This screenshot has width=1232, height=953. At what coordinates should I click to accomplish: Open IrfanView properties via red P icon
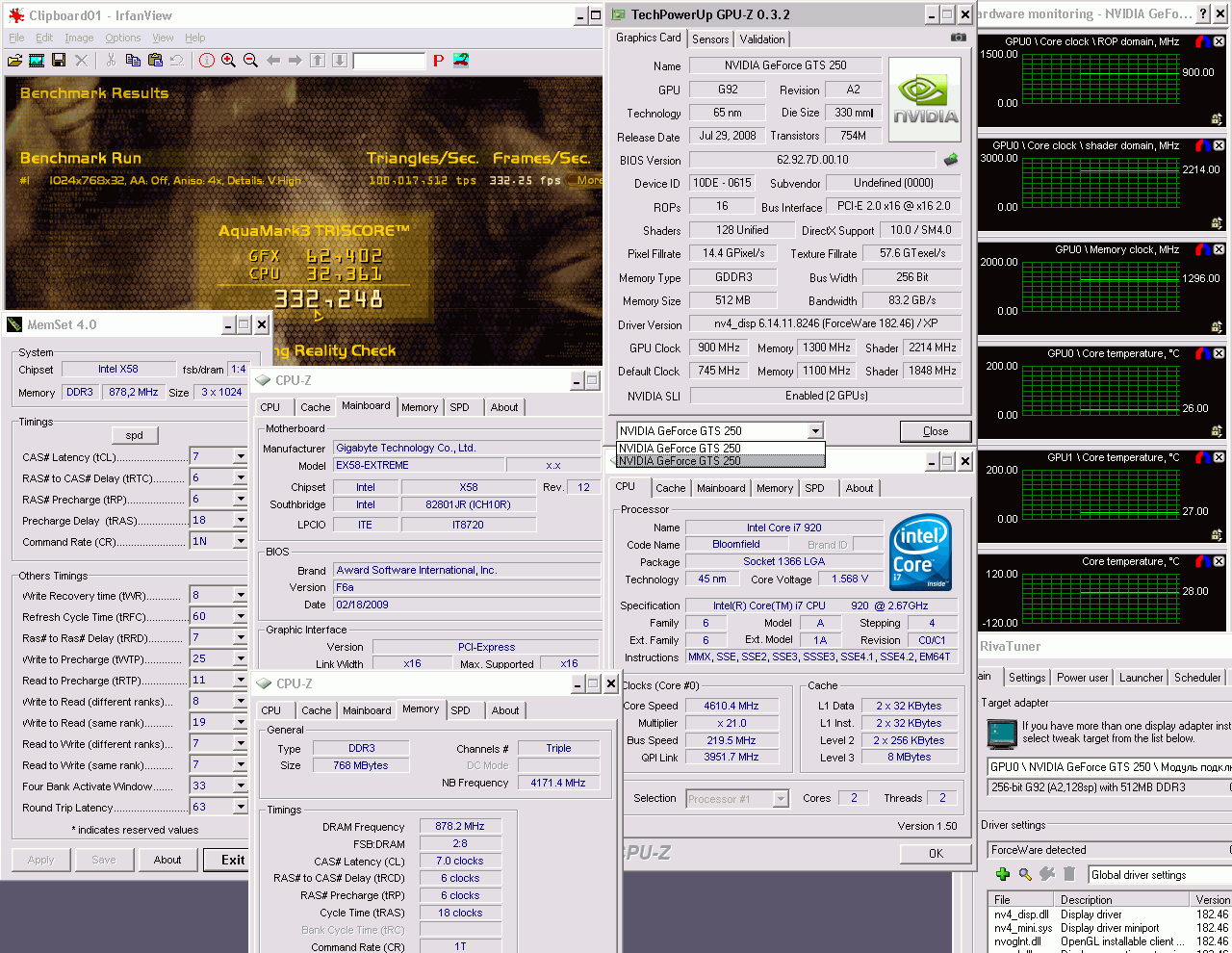438,61
